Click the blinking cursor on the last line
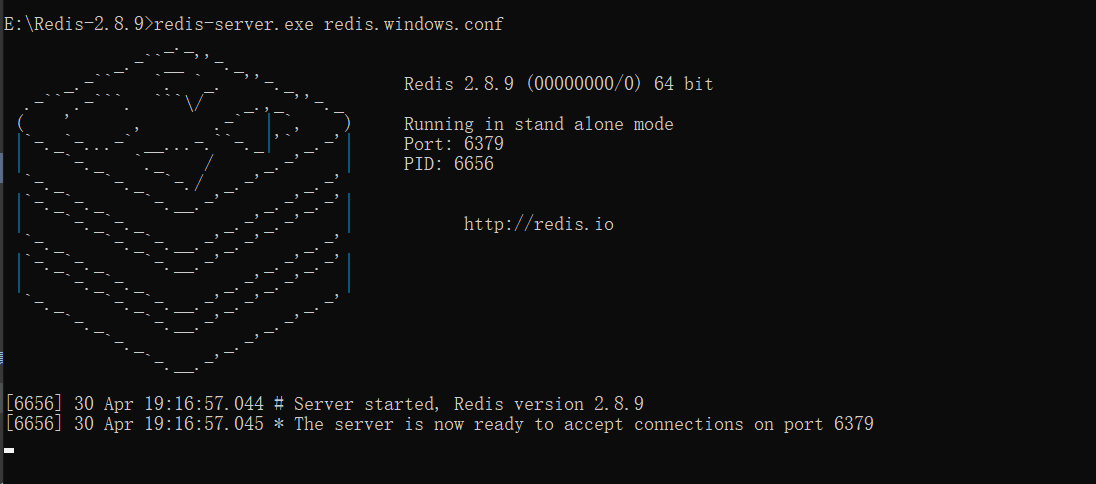The image size is (1096, 484). (9, 450)
